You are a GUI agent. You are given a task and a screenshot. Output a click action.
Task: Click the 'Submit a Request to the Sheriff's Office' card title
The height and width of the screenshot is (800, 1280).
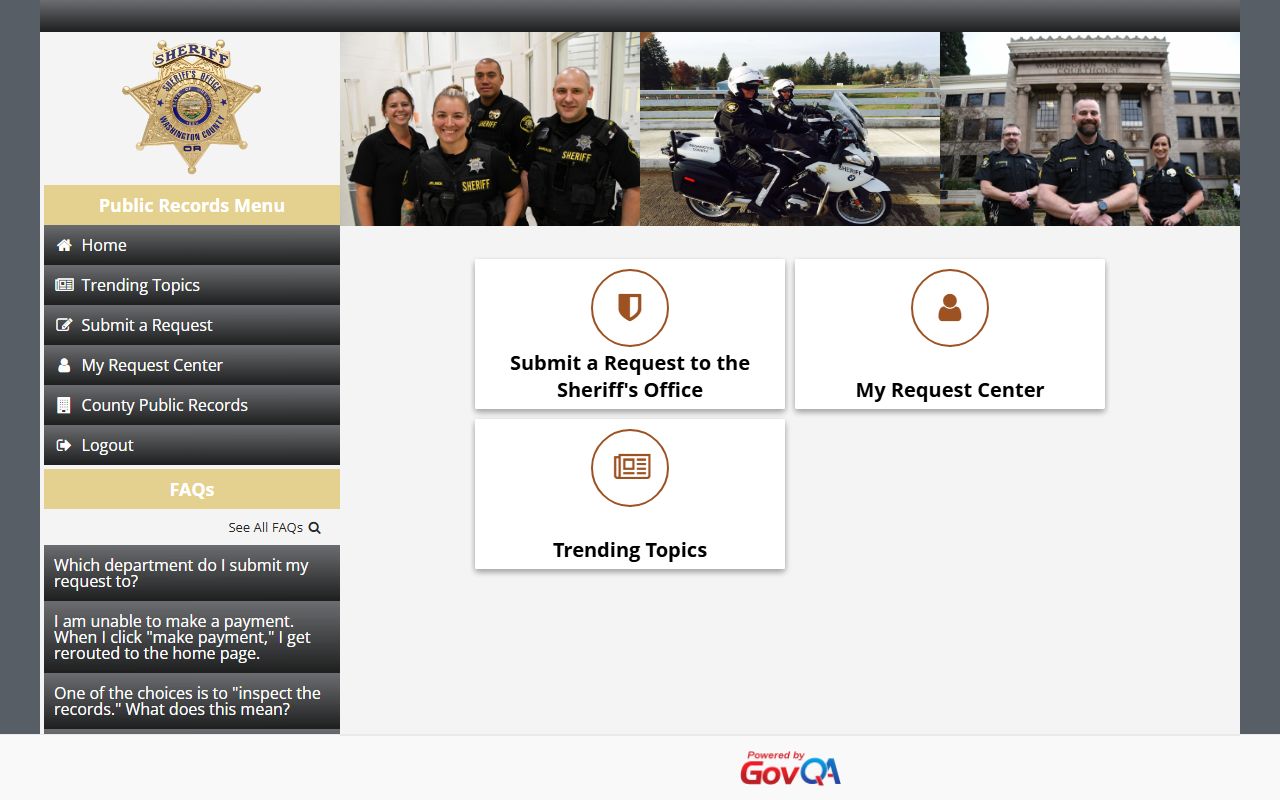(630, 376)
